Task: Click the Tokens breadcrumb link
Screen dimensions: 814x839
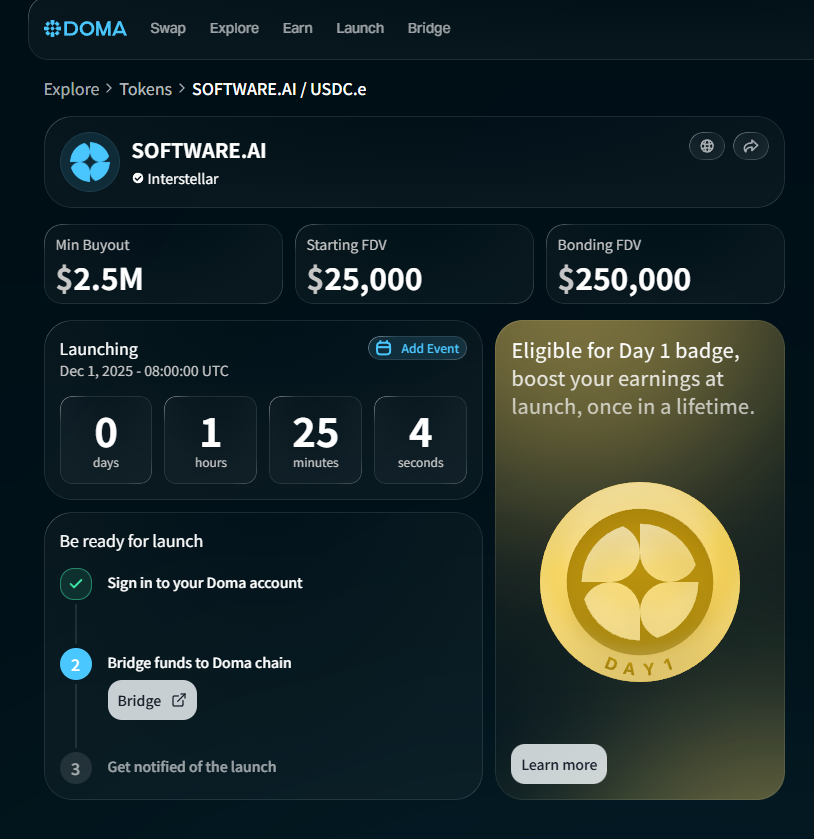Action: coord(146,89)
